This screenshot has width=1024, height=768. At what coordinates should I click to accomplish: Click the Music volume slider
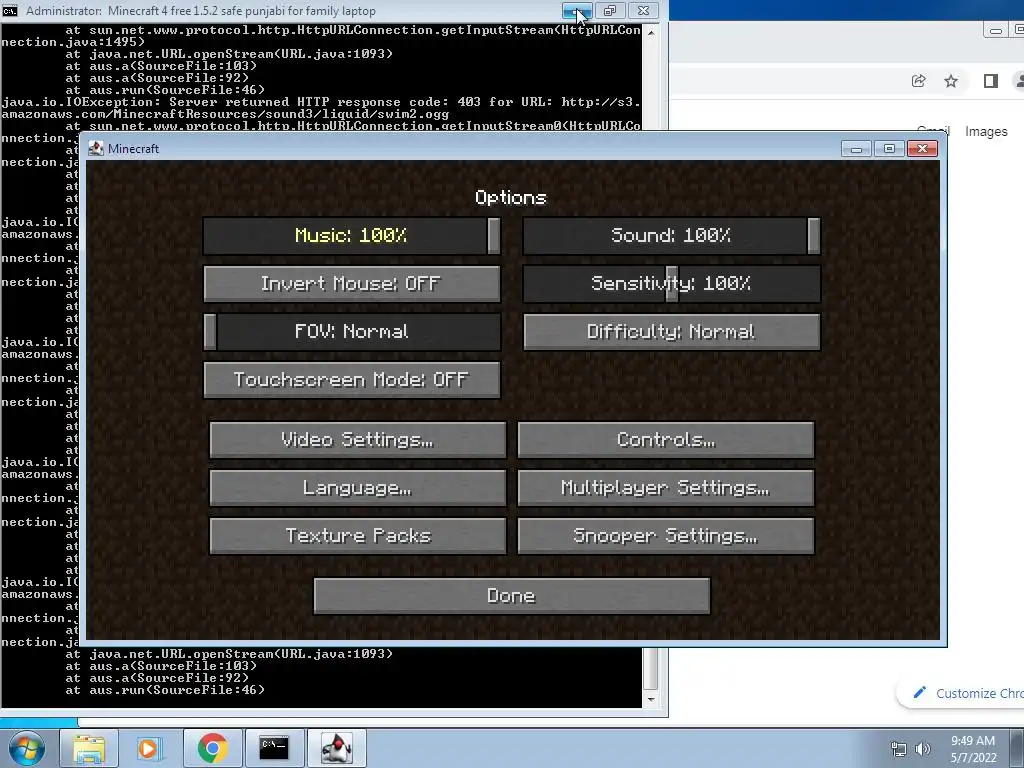coord(352,236)
